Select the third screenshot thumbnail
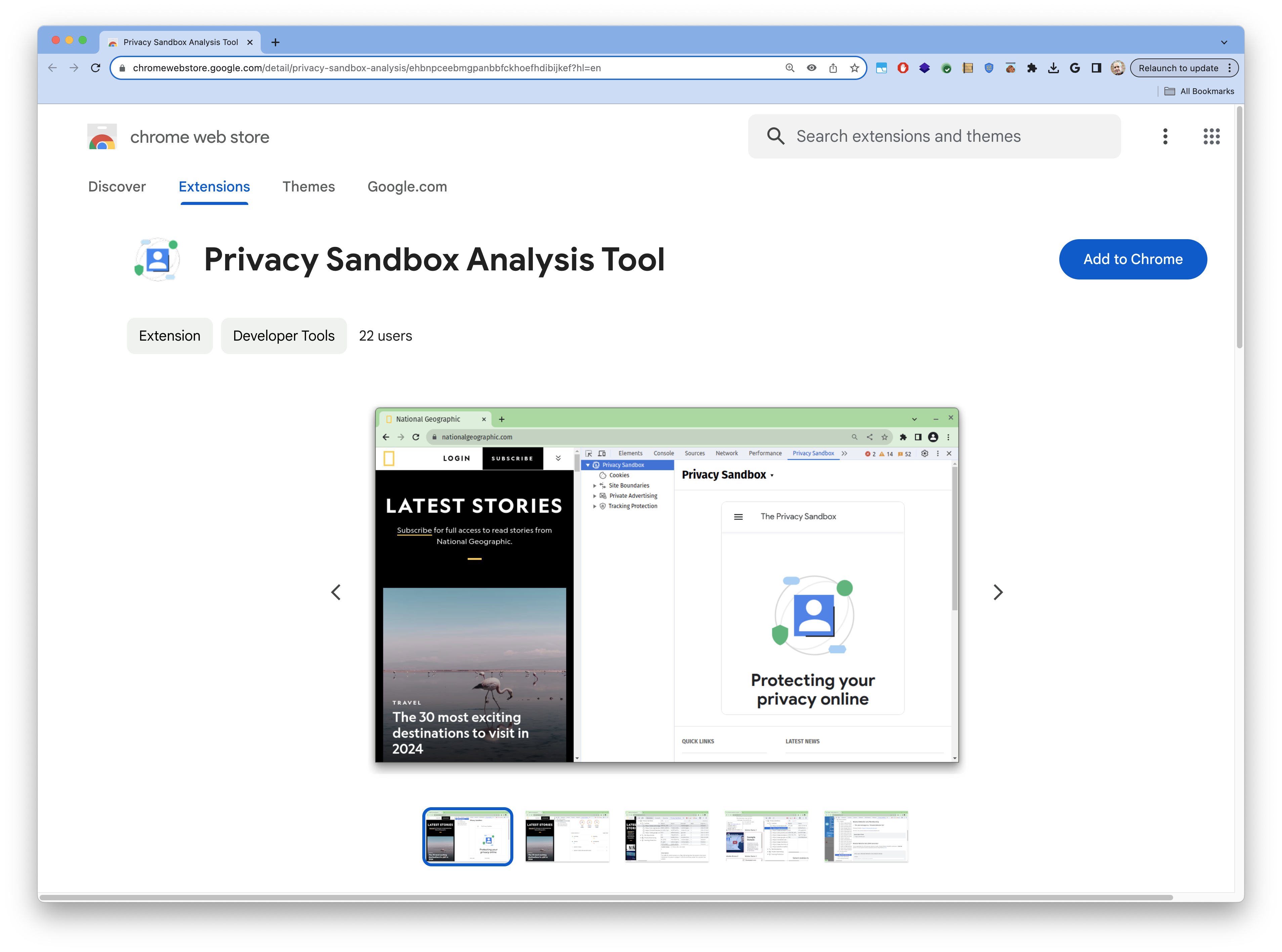Screen dimensions: 1282x952 [x=667, y=836]
